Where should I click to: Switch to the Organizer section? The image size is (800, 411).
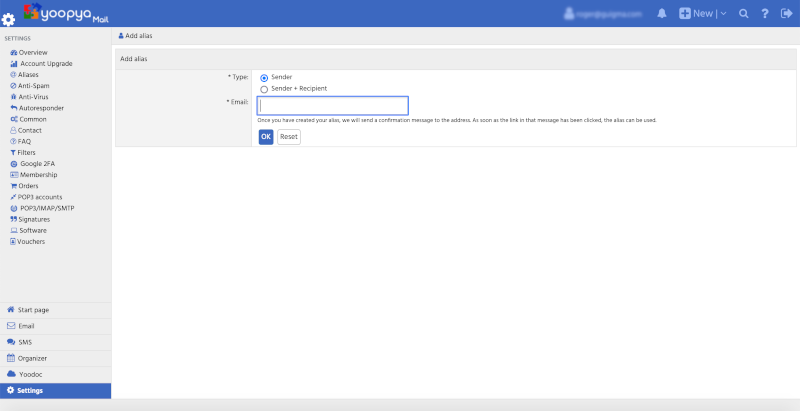(32, 358)
